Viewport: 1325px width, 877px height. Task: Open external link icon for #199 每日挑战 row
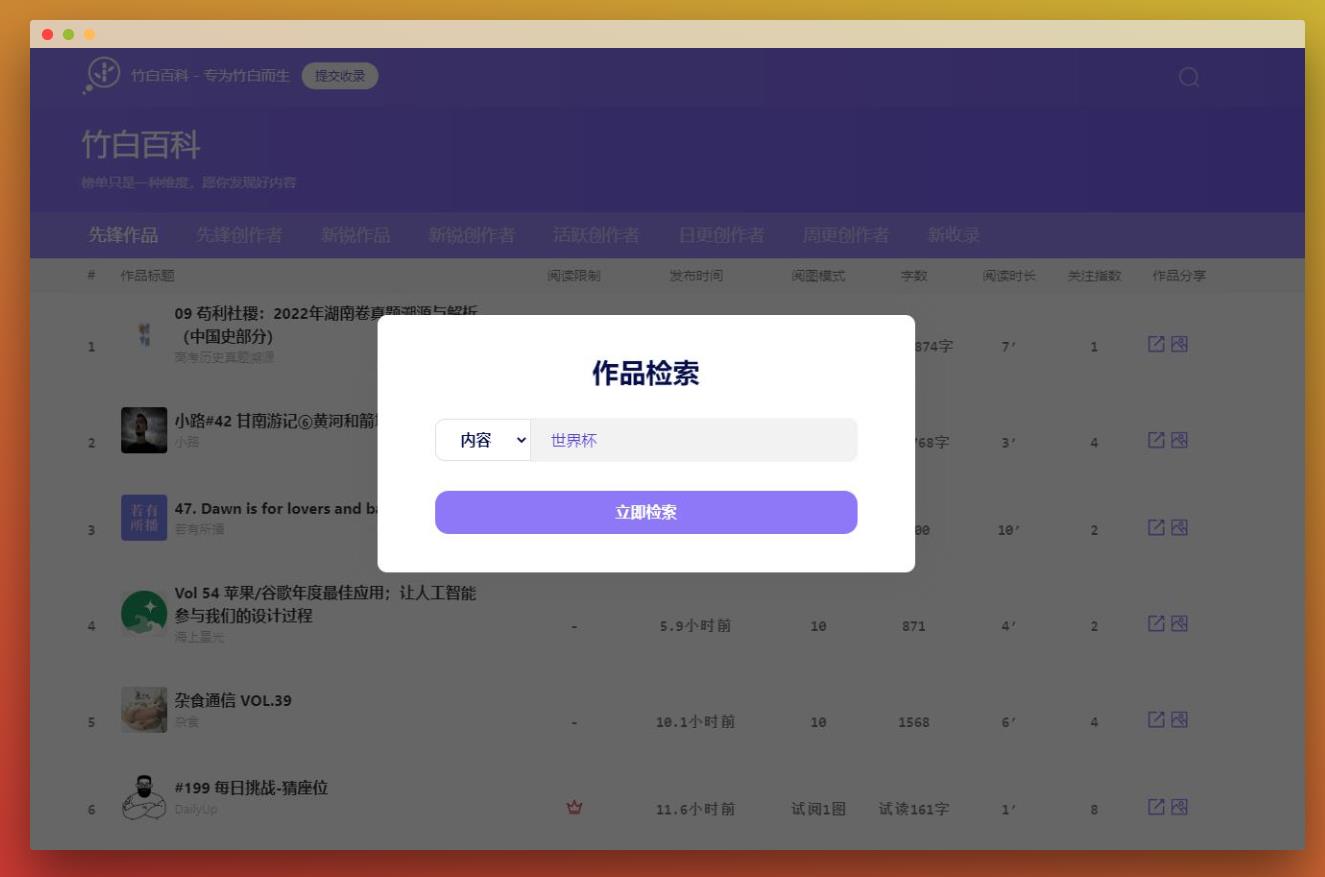coord(1156,806)
